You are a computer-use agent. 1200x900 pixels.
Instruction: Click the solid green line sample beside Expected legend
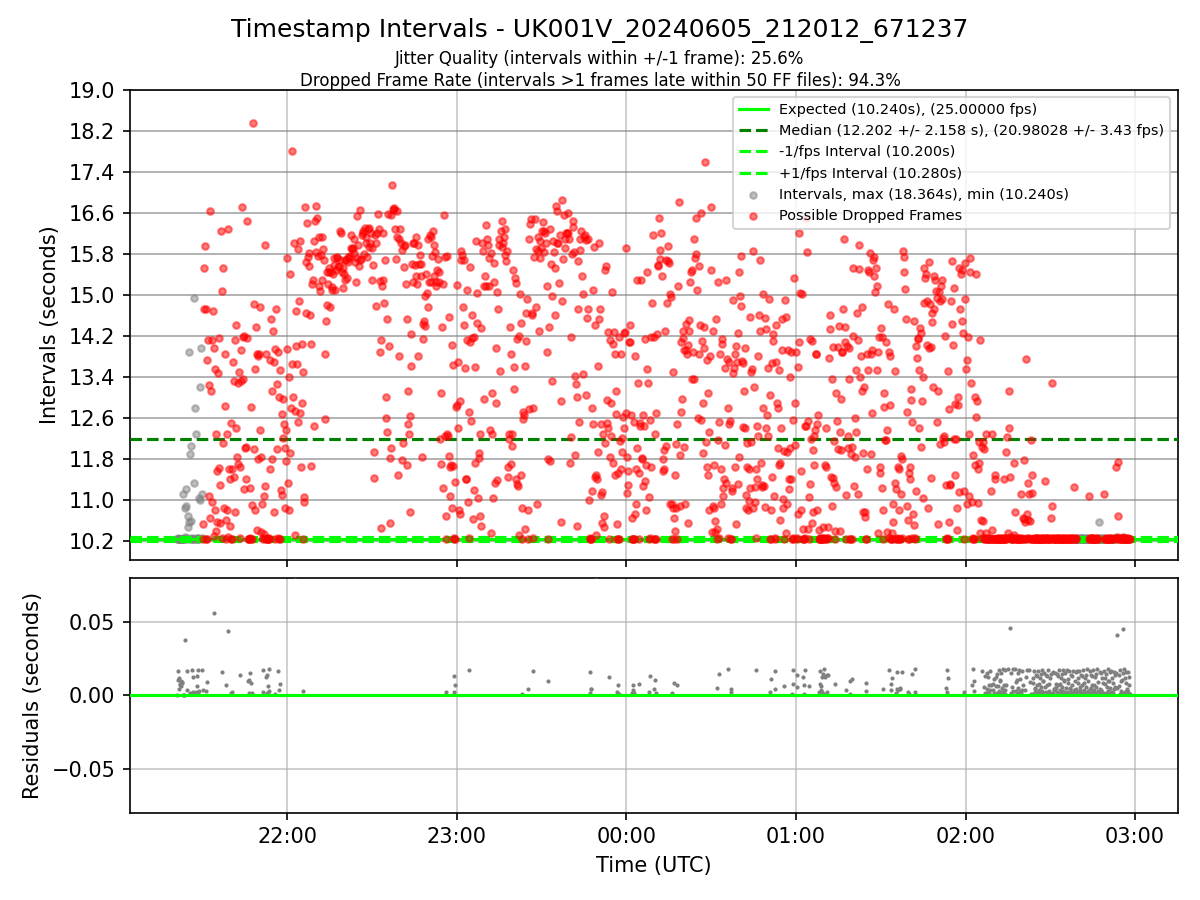pyautogui.click(x=754, y=109)
